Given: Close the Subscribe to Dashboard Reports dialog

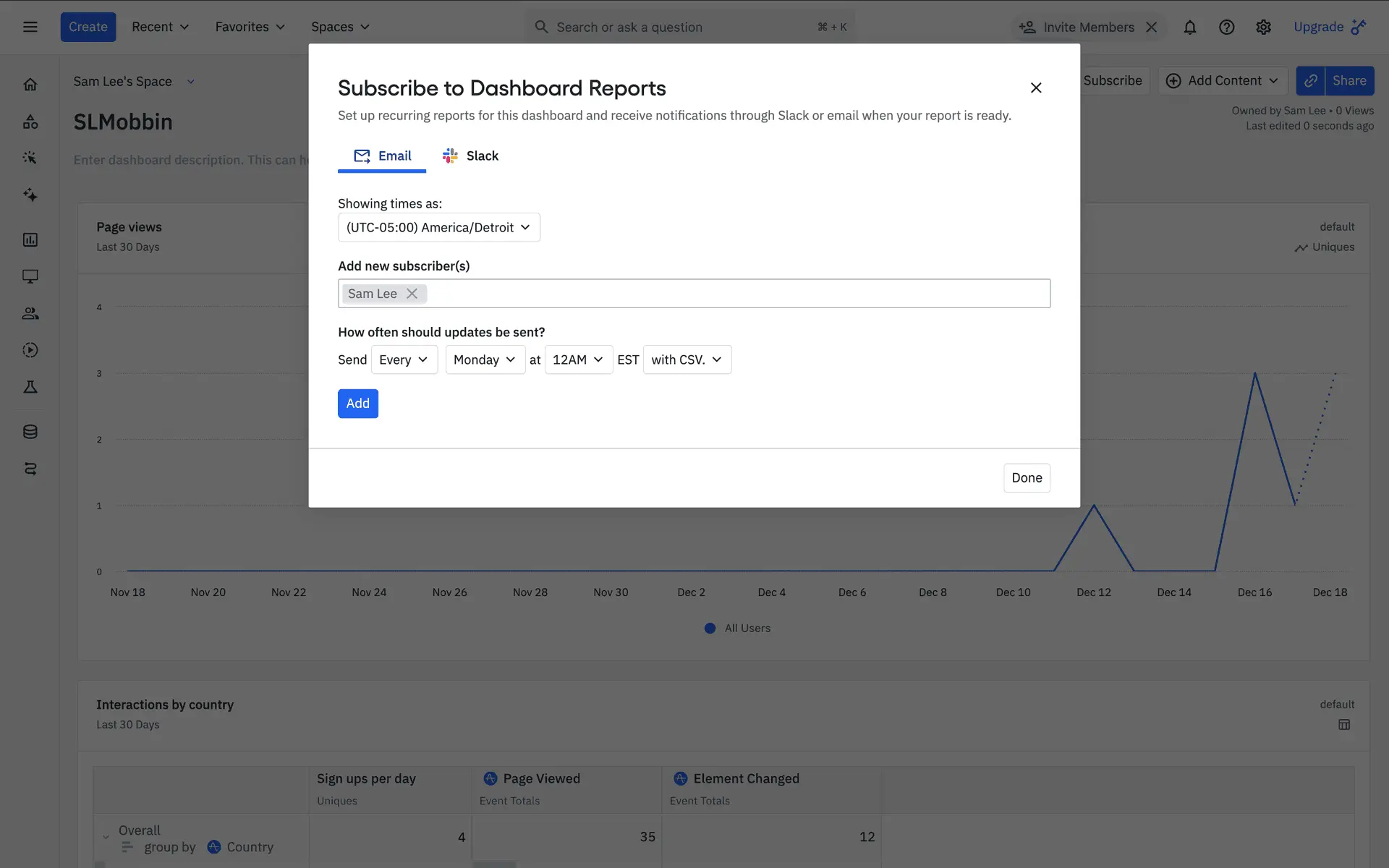Looking at the screenshot, I should [1035, 88].
